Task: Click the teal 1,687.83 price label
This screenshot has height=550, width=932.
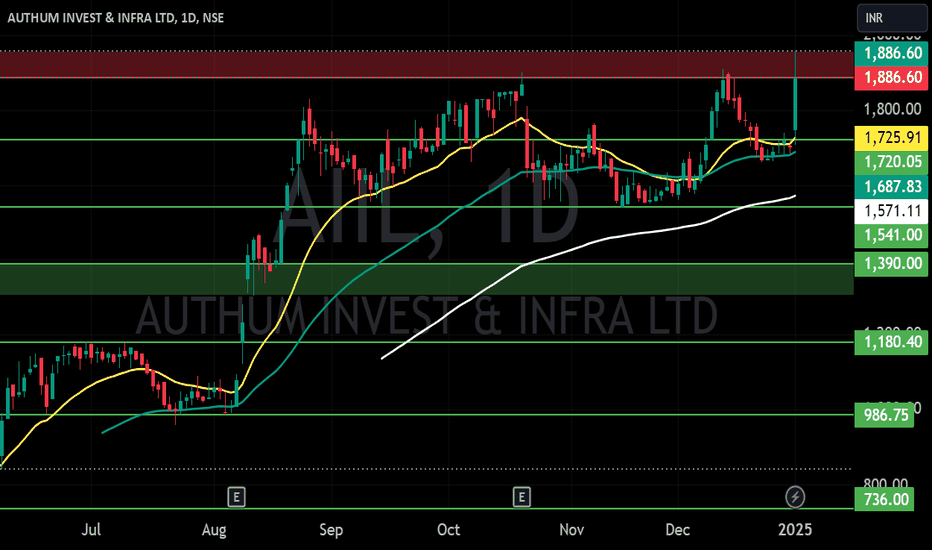Action: pyautogui.click(x=891, y=187)
